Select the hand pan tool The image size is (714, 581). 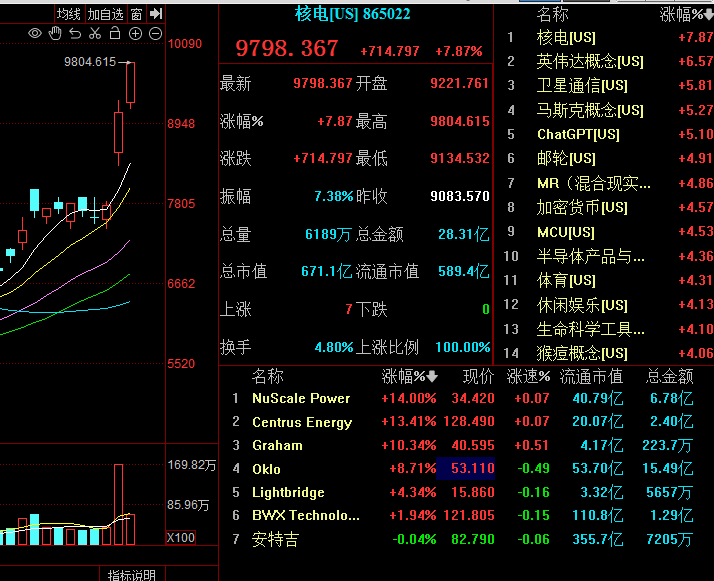55,33
